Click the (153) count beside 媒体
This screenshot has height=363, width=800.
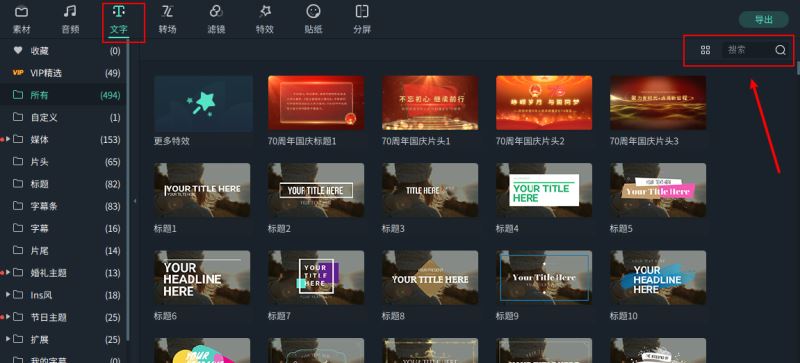[110, 139]
